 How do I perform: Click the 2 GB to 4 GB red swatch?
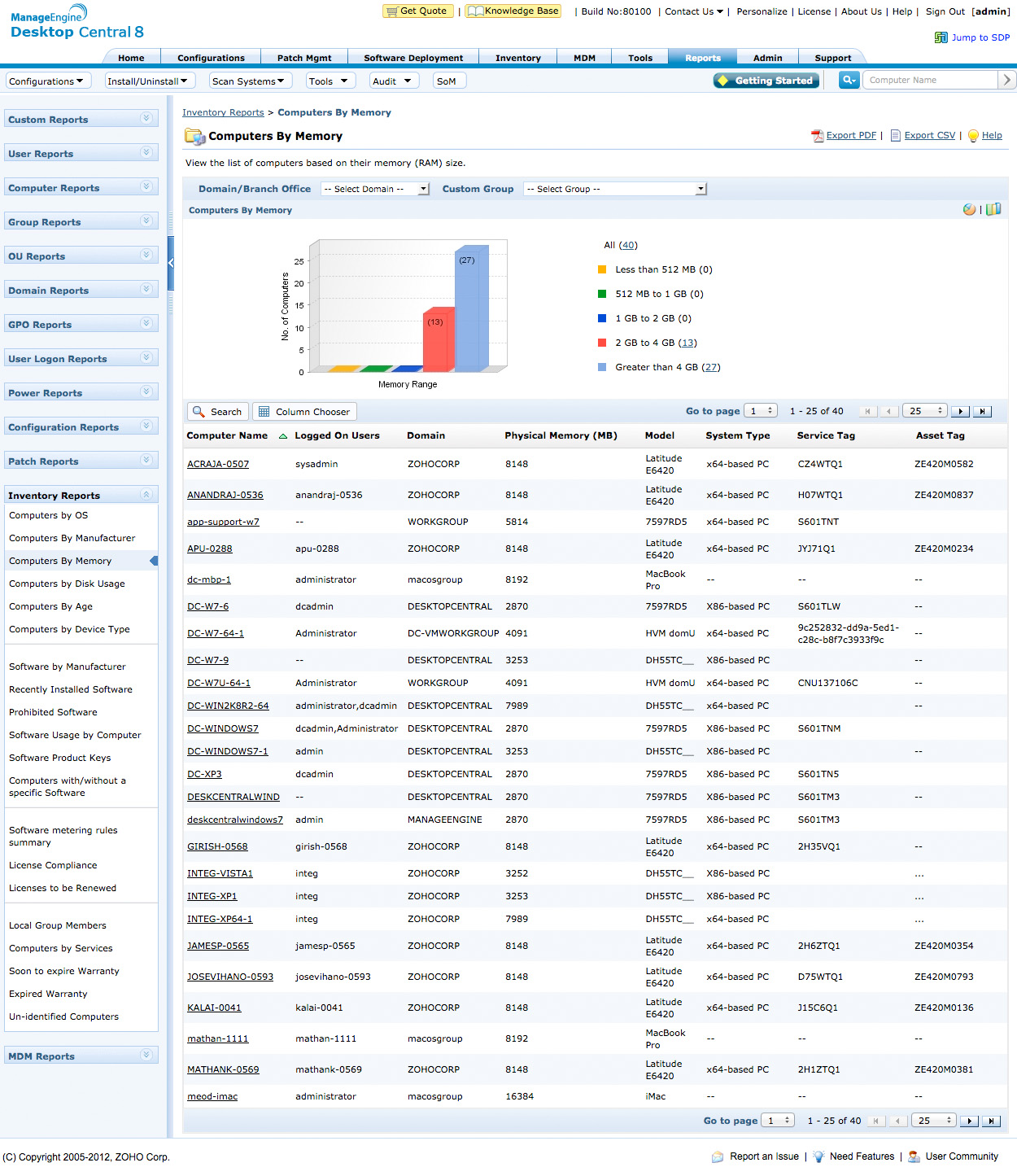pyautogui.click(x=602, y=343)
